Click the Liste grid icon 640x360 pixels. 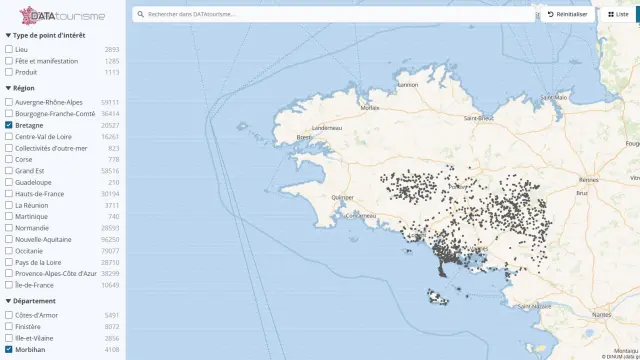point(611,14)
